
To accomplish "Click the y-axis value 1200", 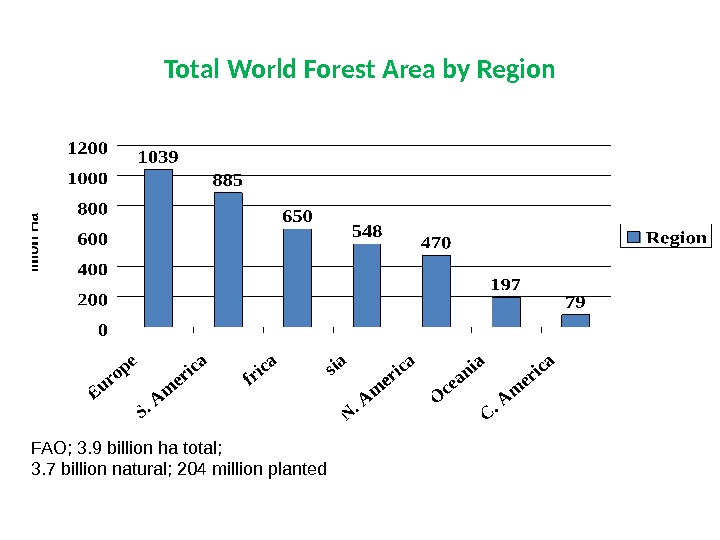I will (x=88, y=148).
